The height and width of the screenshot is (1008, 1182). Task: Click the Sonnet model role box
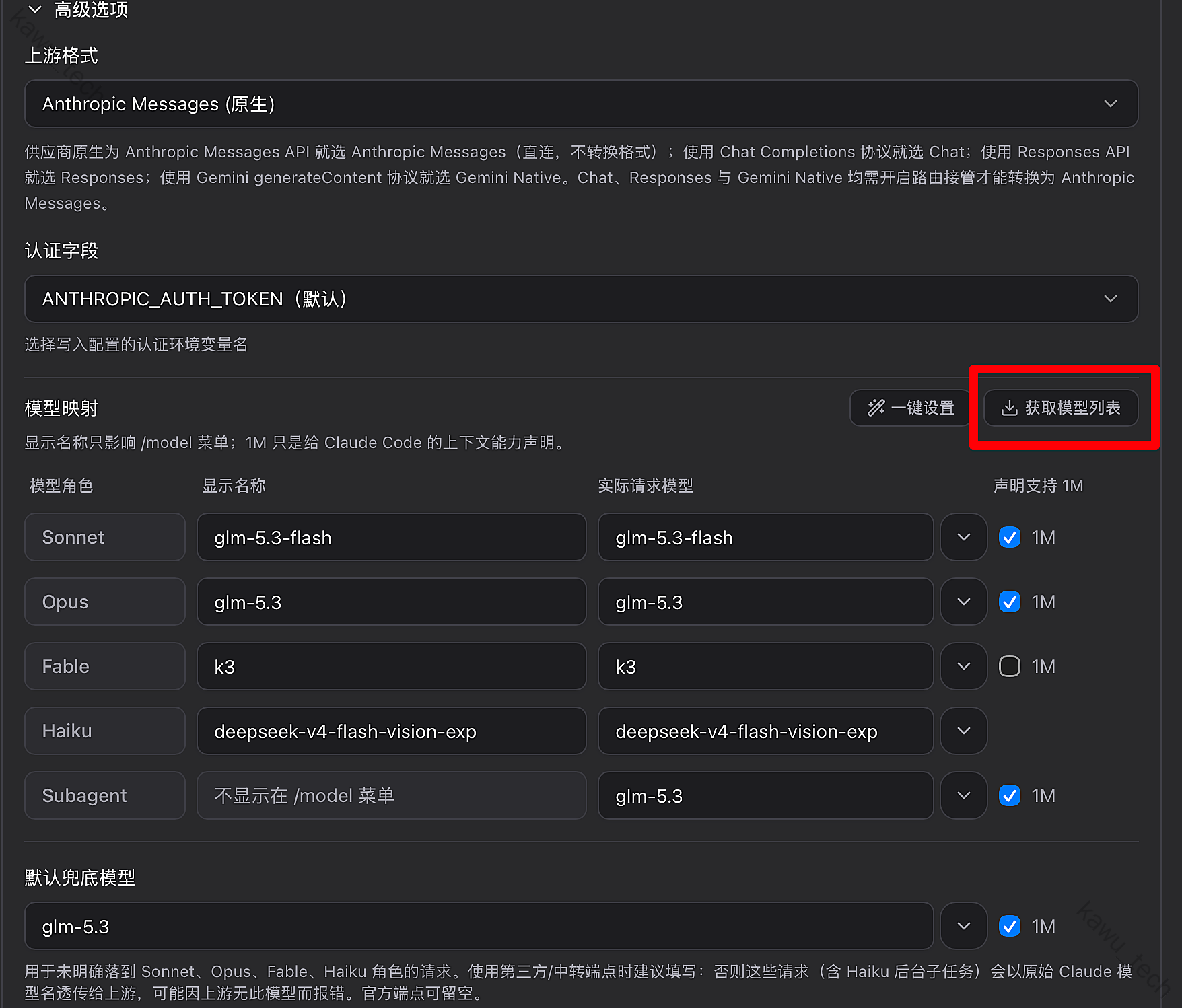(x=105, y=537)
